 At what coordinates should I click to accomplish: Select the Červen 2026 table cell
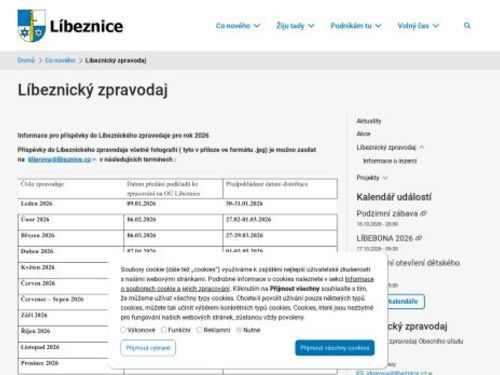tap(63, 286)
